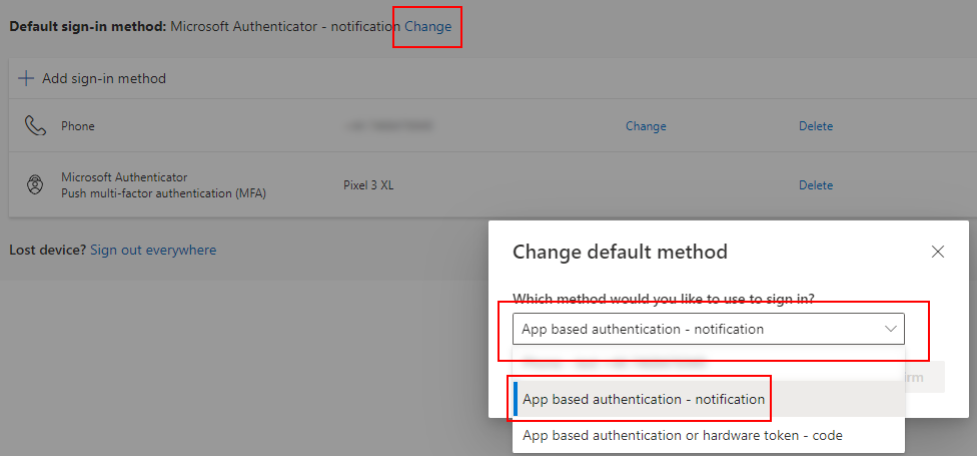The height and width of the screenshot is (456, 977).
Task: Select App based authentication - notification option
Action: coord(708,399)
